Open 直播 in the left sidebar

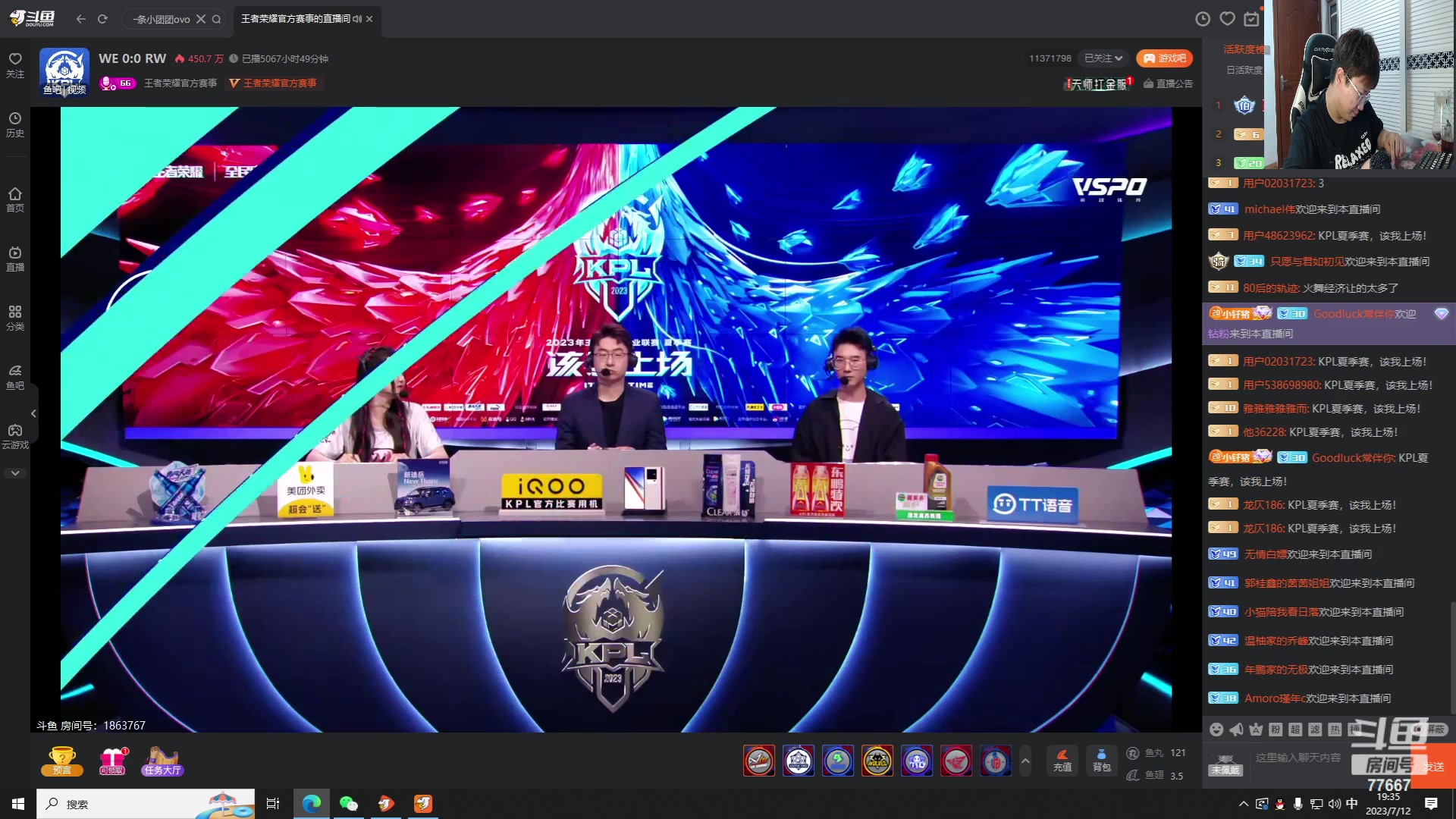15,259
